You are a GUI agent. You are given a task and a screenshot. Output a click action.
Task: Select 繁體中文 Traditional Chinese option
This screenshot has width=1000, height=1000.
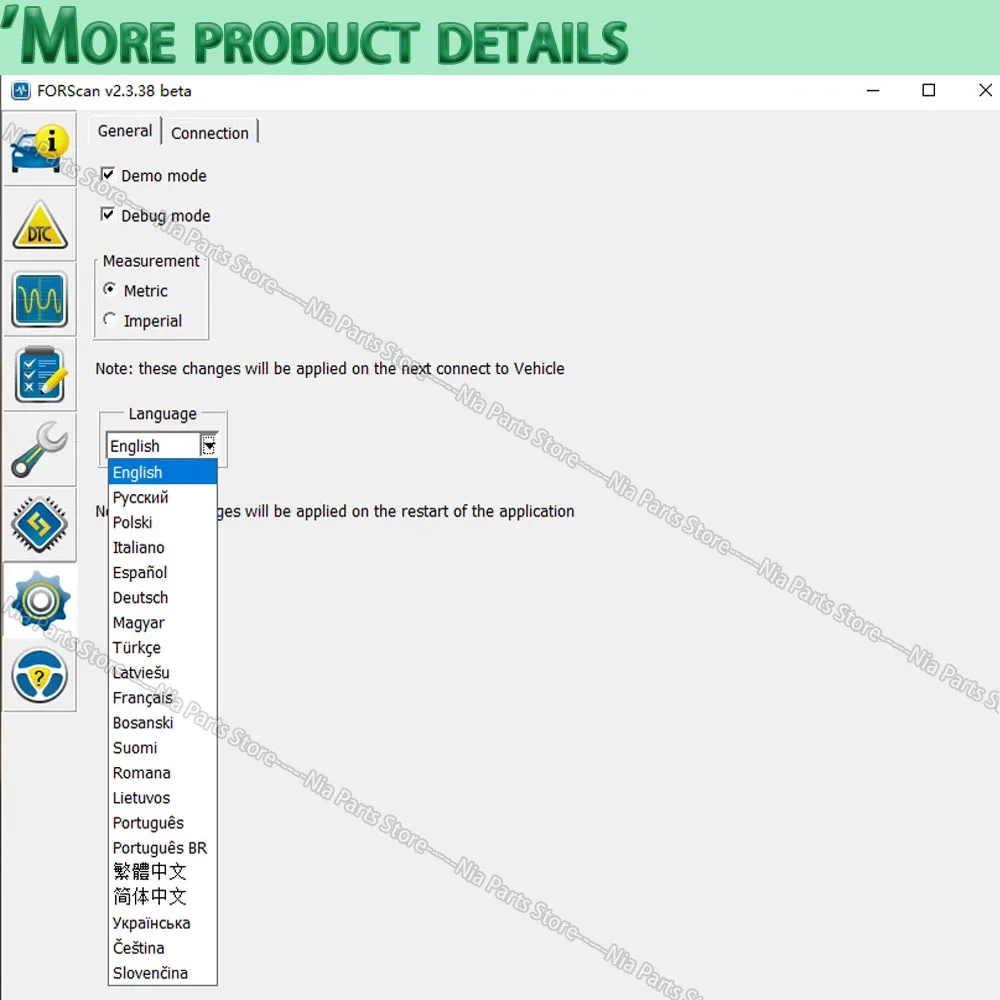point(163,872)
